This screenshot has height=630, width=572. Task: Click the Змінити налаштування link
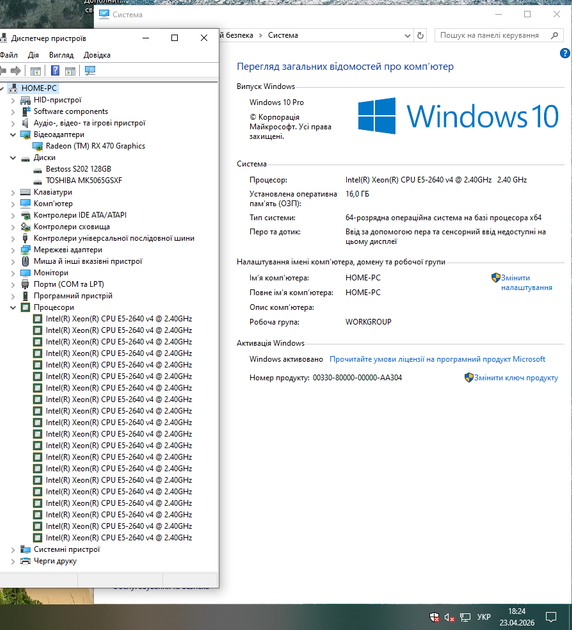[x=526, y=282]
